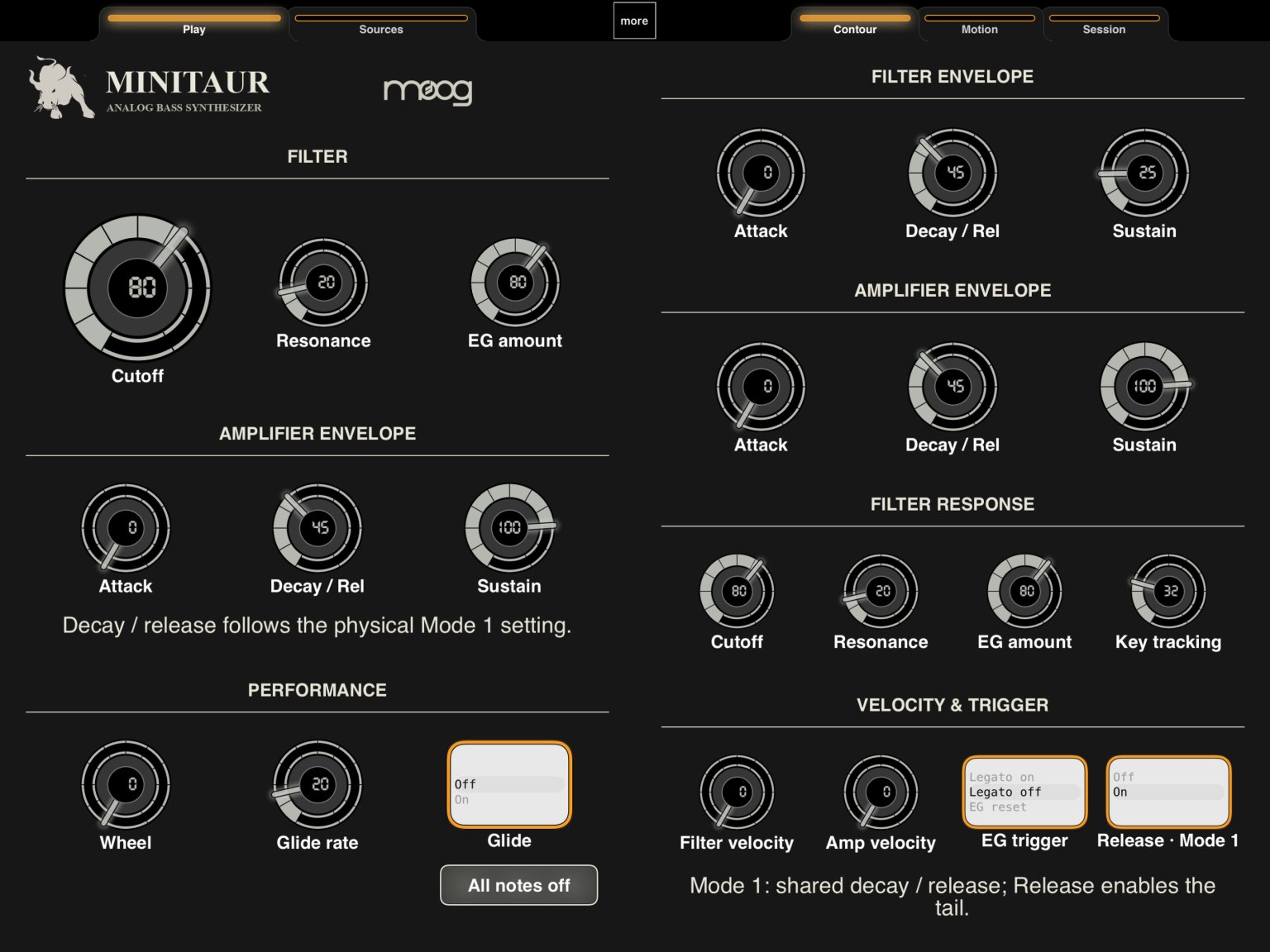Click Filter Envelope Sustain knob showing 25
Screen dimensions: 1270x952
(x=1144, y=173)
